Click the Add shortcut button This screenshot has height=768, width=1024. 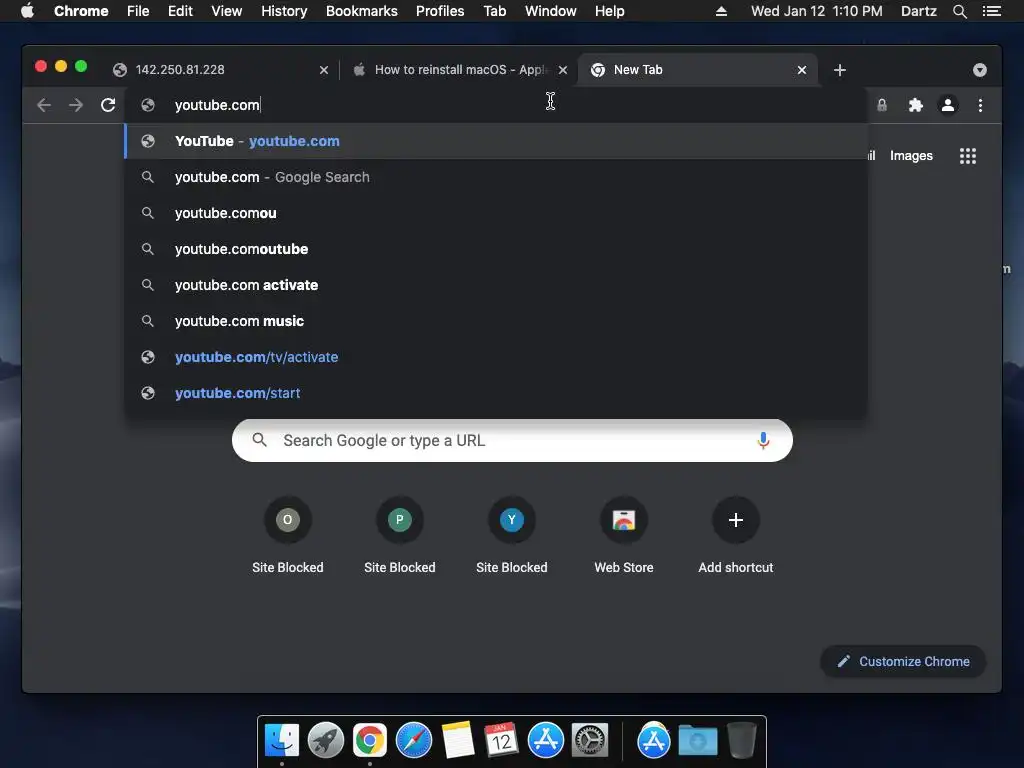735,536
